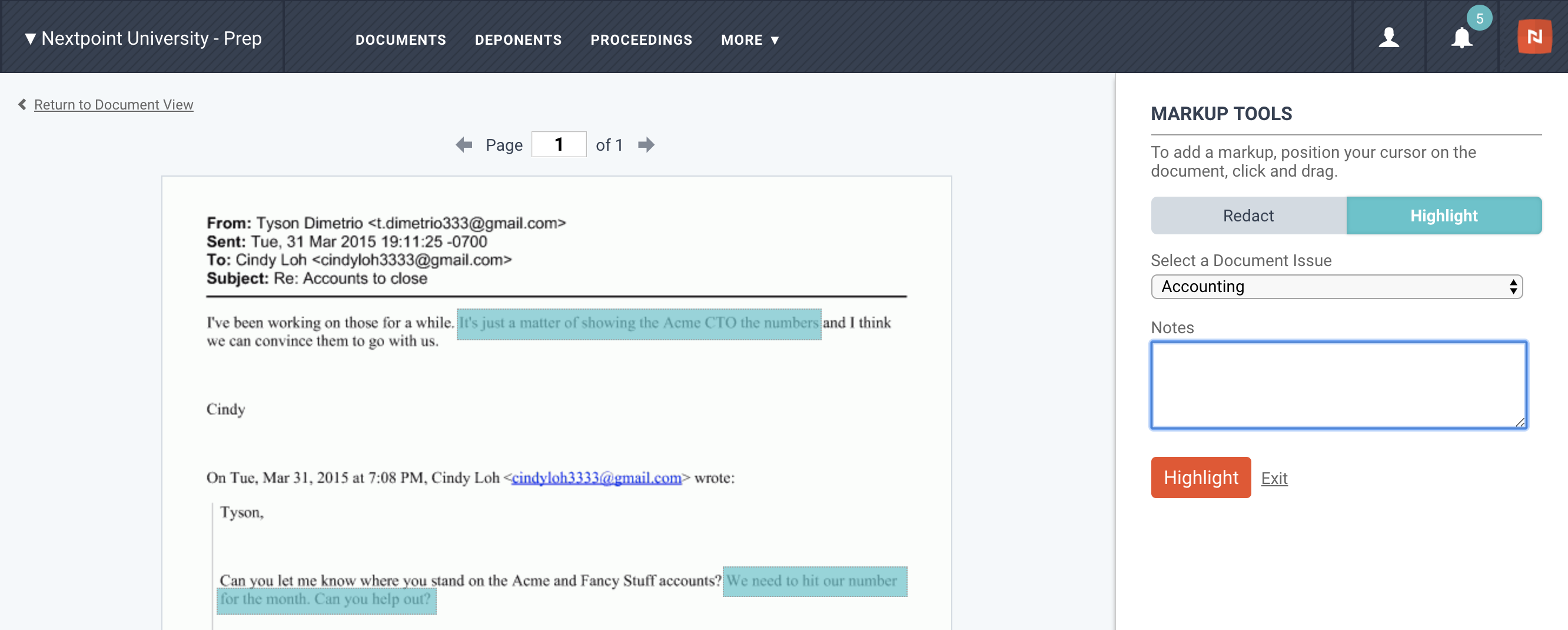The image size is (1568, 630).
Task: Click Return to Document View link
Action: pos(113,105)
